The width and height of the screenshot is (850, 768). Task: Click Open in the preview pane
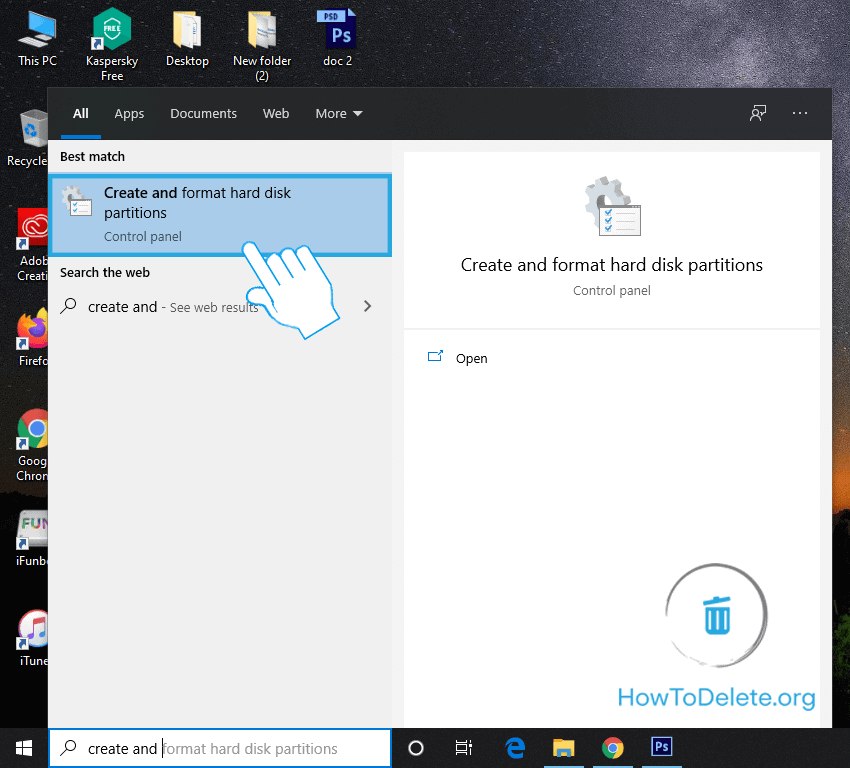471,358
